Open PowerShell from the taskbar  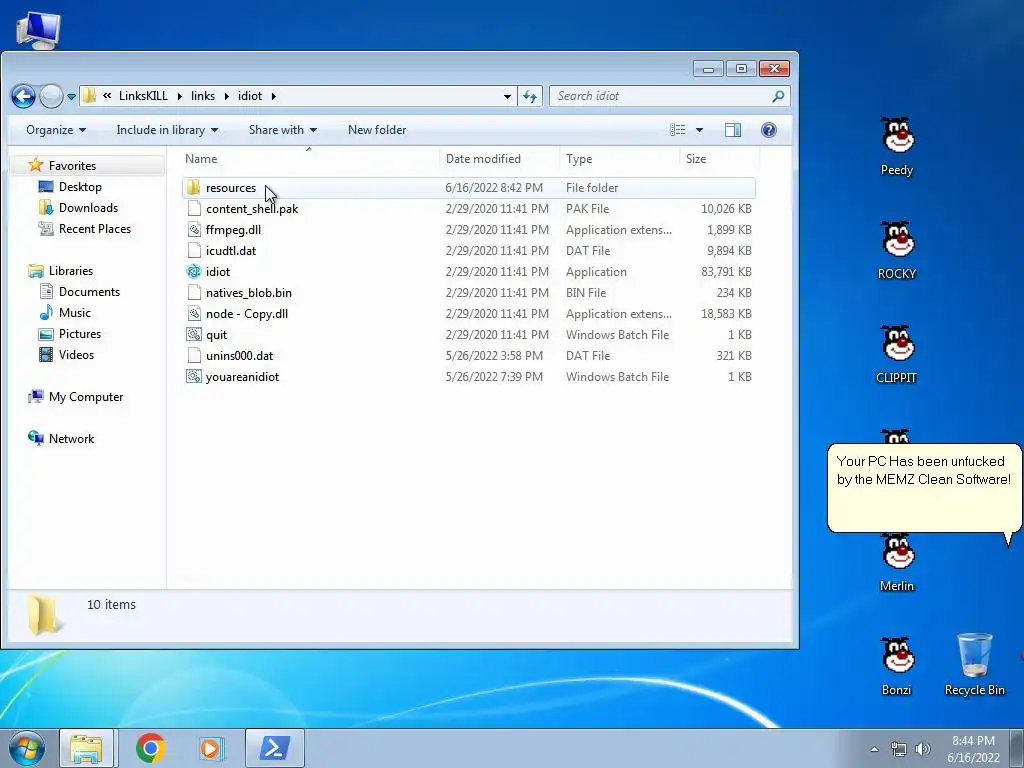click(x=274, y=748)
